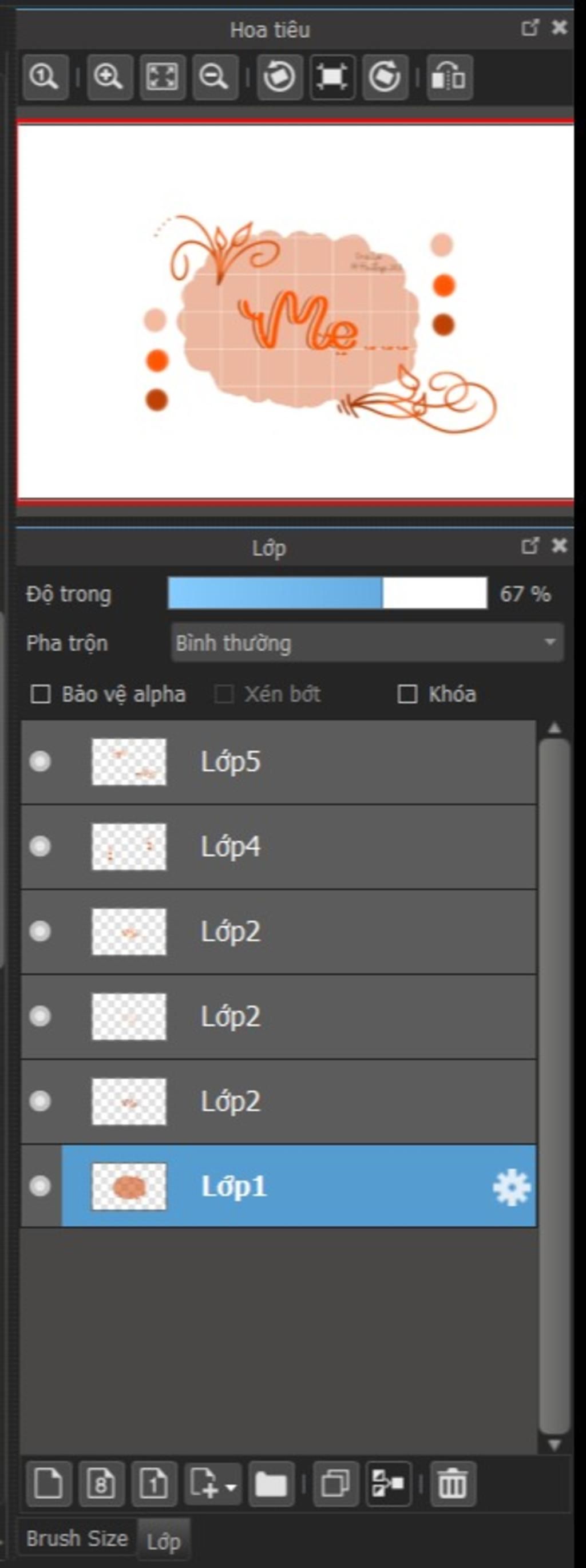Open settings gear for Lớp1
Screen dimensions: 586x1568
tap(511, 1186)
